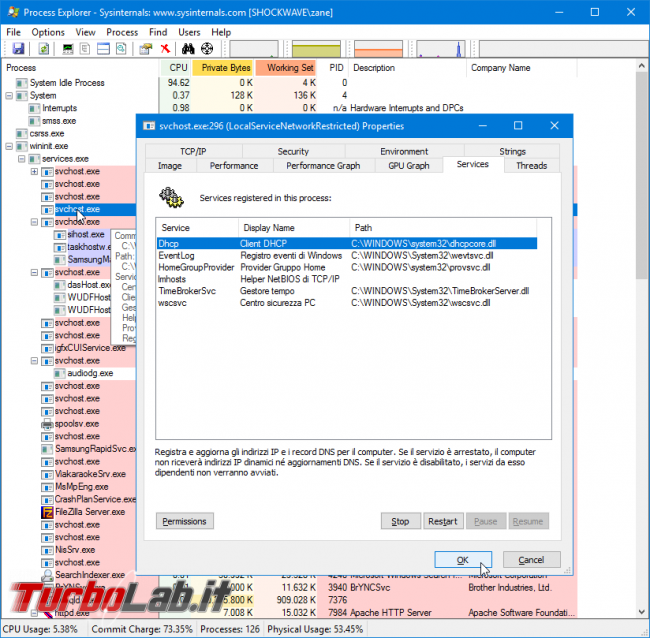Click the FileZilla Server.exe icon

pyautogui.click(x=47, y=512)
